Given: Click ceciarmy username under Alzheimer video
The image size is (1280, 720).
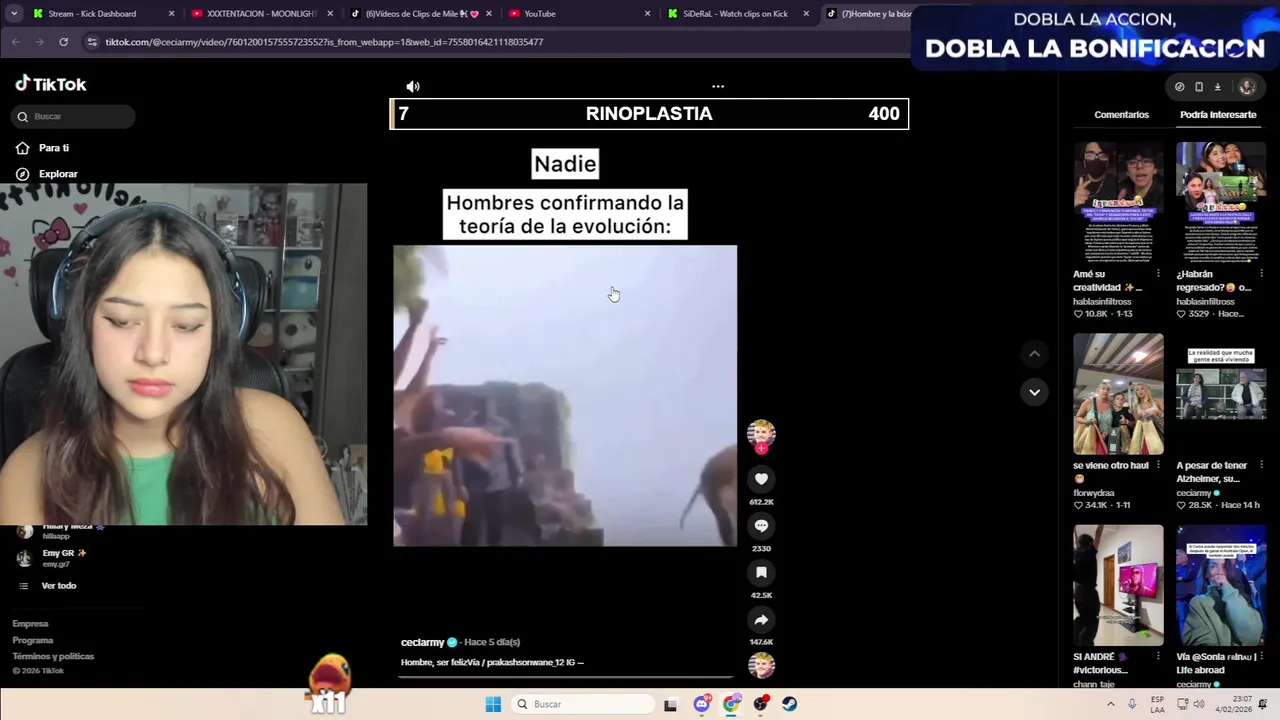Looking at the screenshot, I should pyautogui.click(x=1194, y=493).
